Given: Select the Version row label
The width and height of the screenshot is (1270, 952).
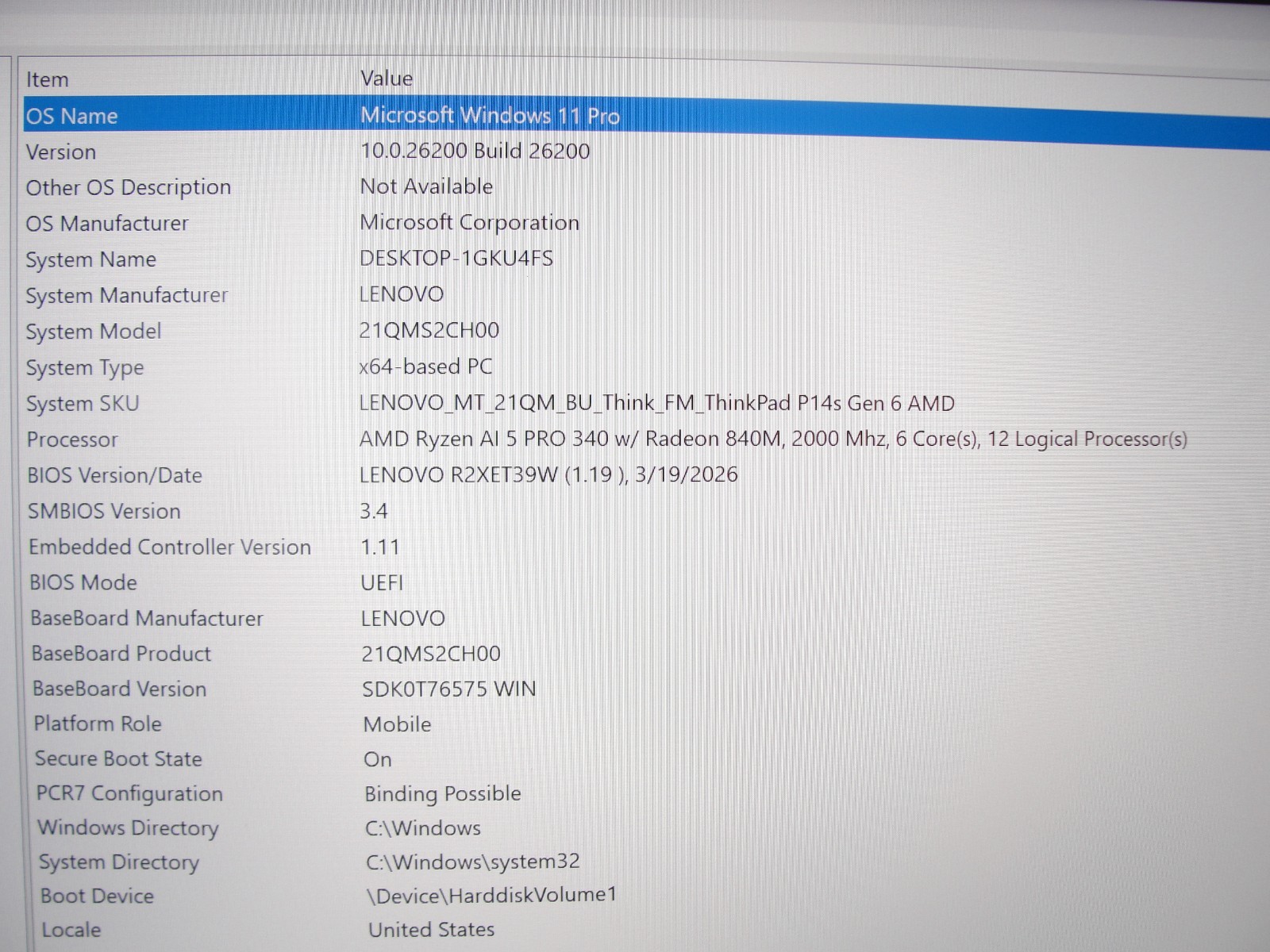Looking at the screenshot, I should 61,152.
